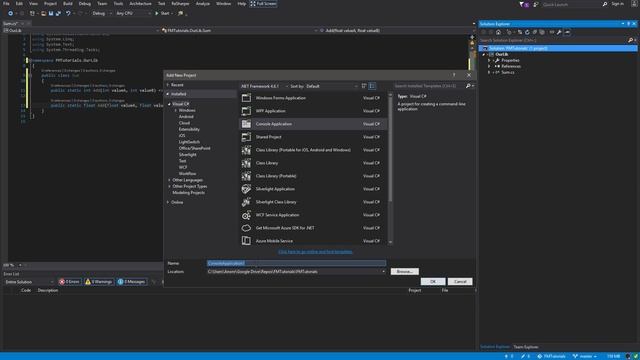Collapse the Visual C# template node

pyautogui.click(x=169, y=104)
